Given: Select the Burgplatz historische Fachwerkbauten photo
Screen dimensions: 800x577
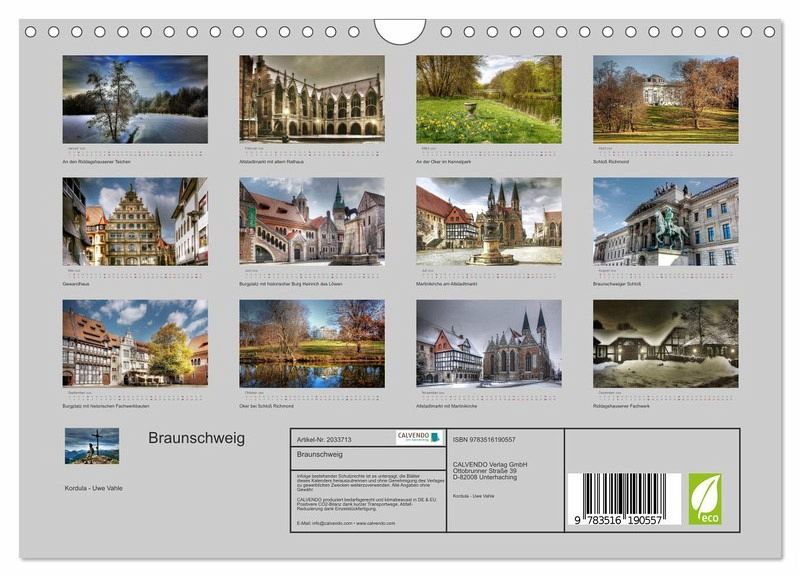Looking at the screenshot, I should [135, 343].
